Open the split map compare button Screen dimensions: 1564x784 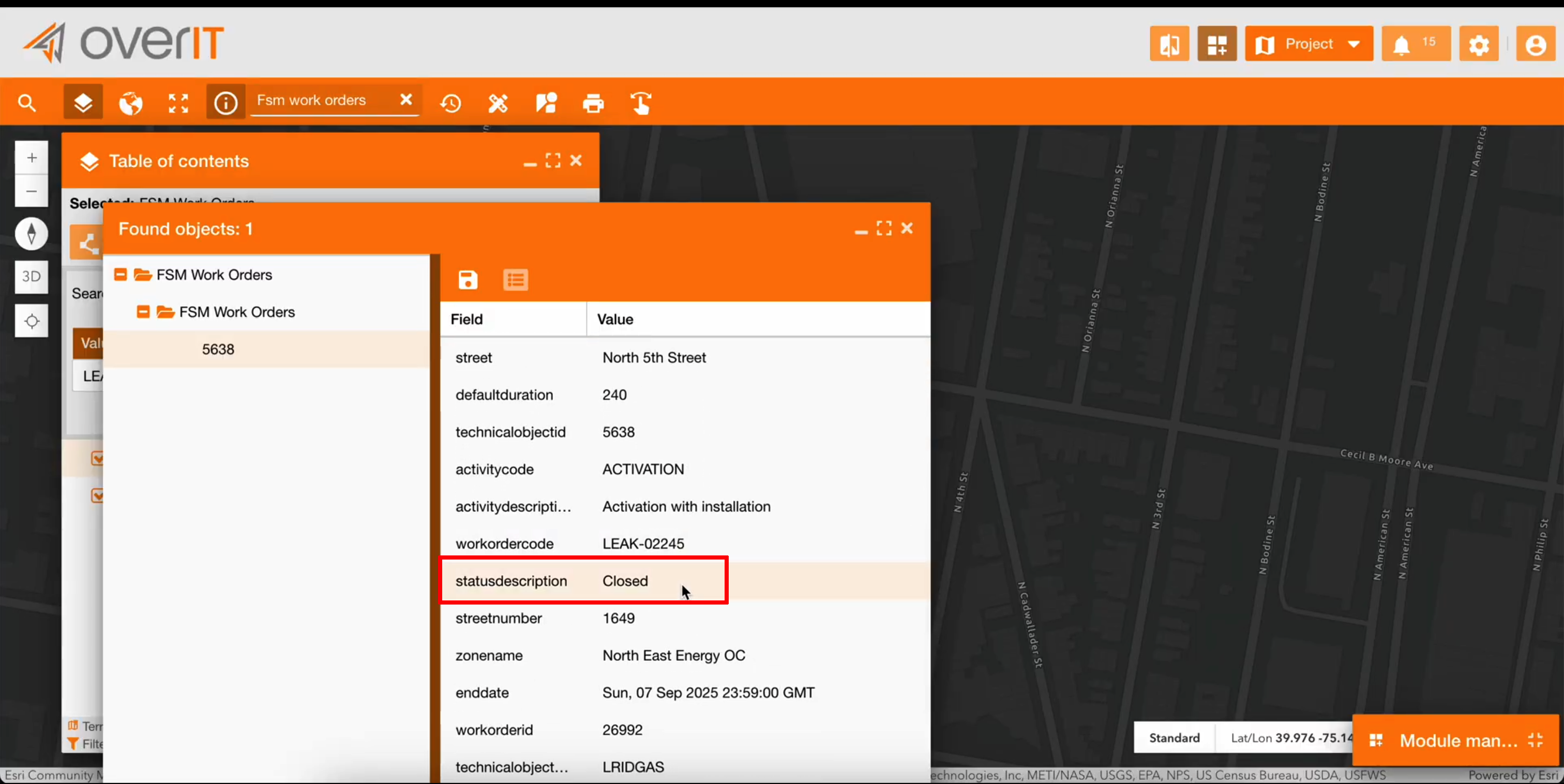[x=1169, y=44]
